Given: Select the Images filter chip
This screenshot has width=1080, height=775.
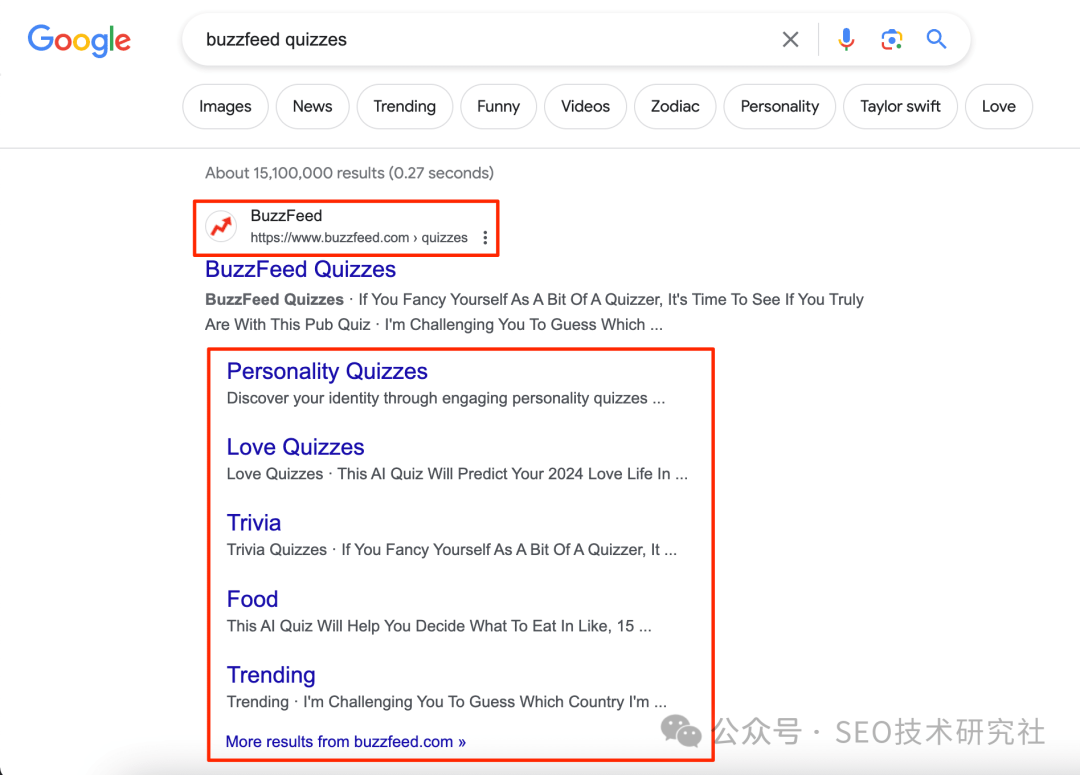Looking at the screenshot, I should click(x=225, y=107).
